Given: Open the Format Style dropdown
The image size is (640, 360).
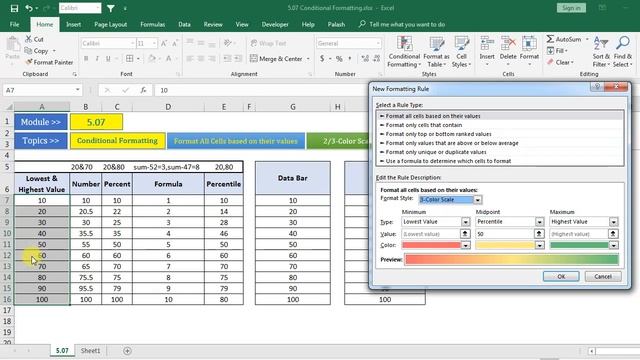Looking at the screenshot, I should click(477, 200).
